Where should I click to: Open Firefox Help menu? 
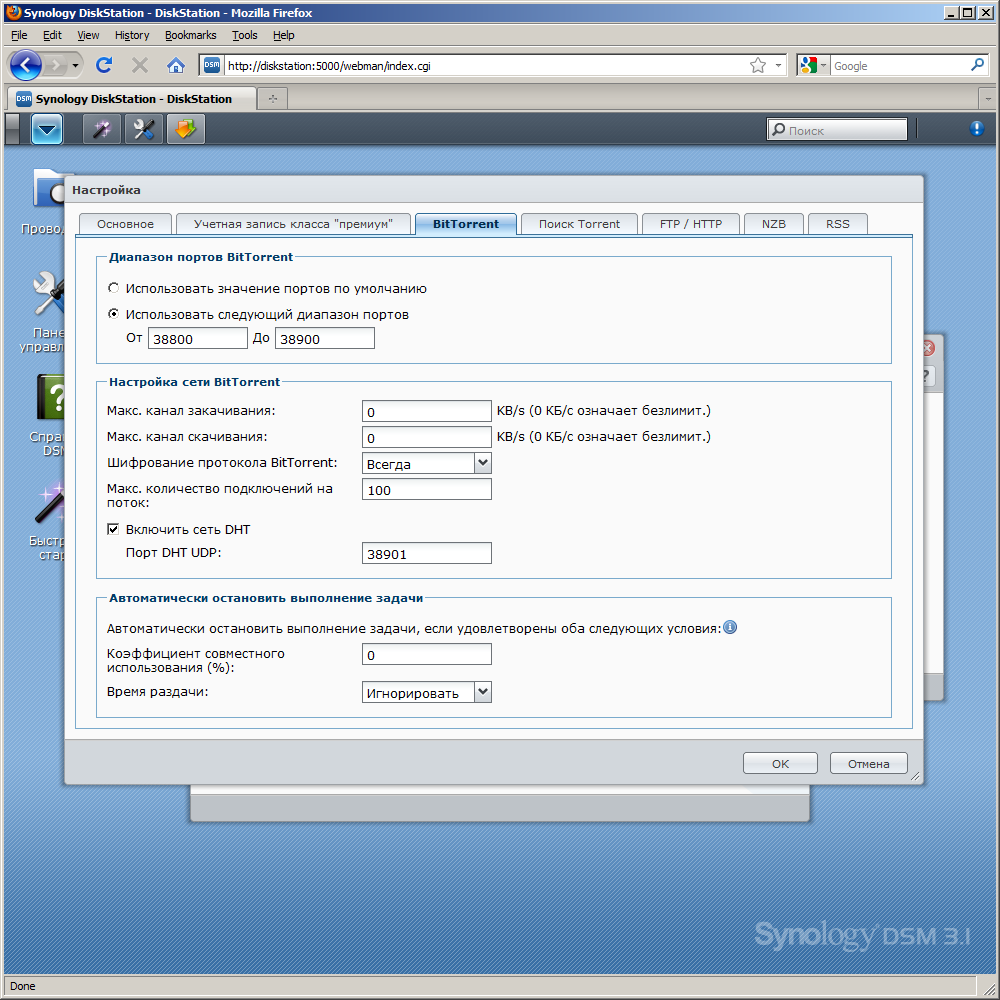coord(284,35)
